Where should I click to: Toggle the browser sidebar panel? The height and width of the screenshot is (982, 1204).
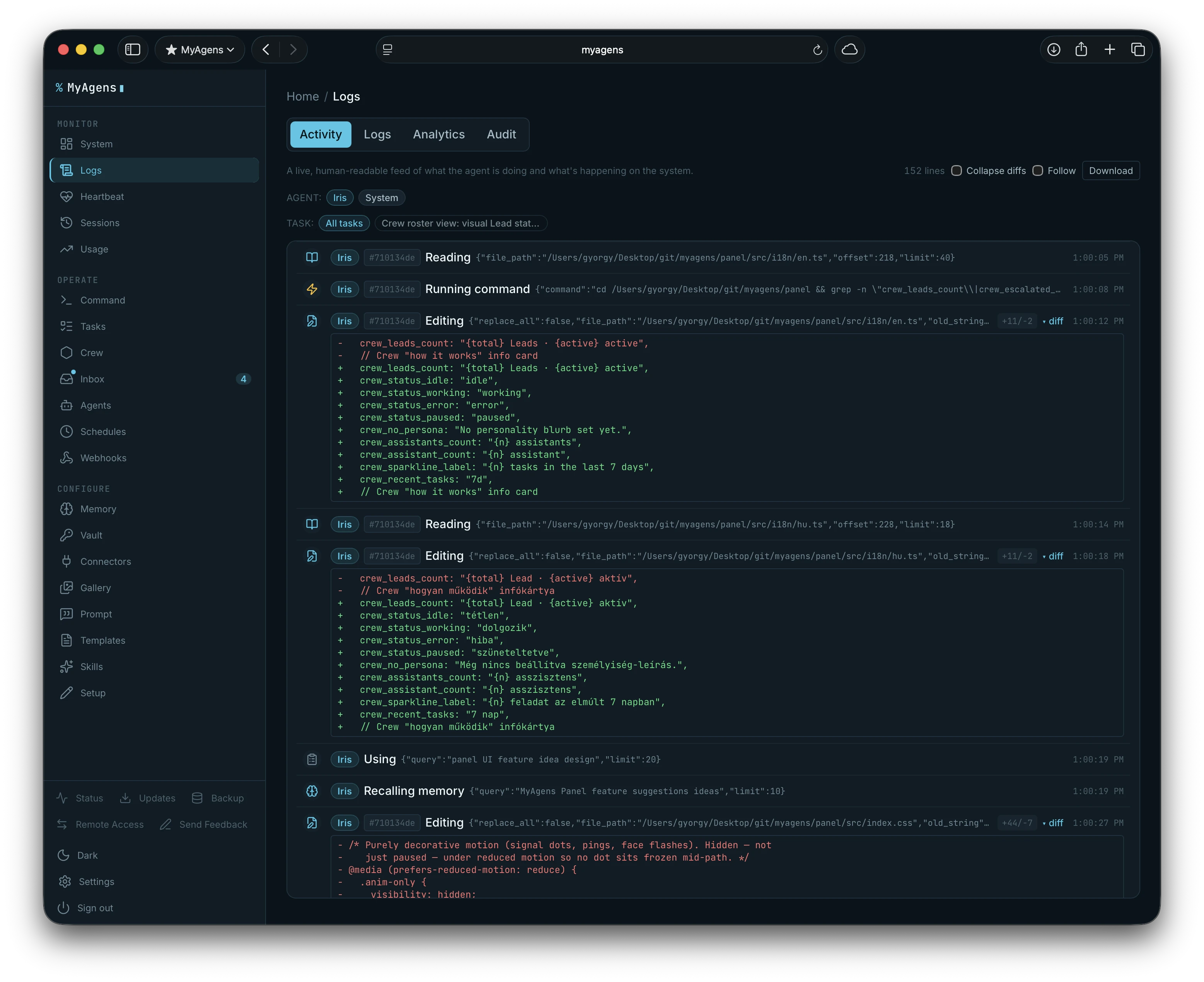132,50
